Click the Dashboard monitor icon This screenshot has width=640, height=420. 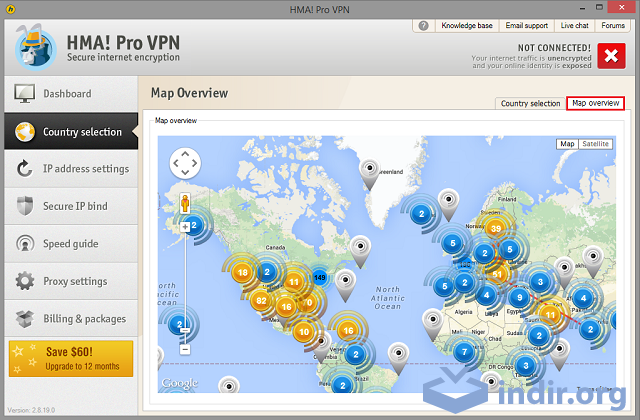tap(24, 93)
